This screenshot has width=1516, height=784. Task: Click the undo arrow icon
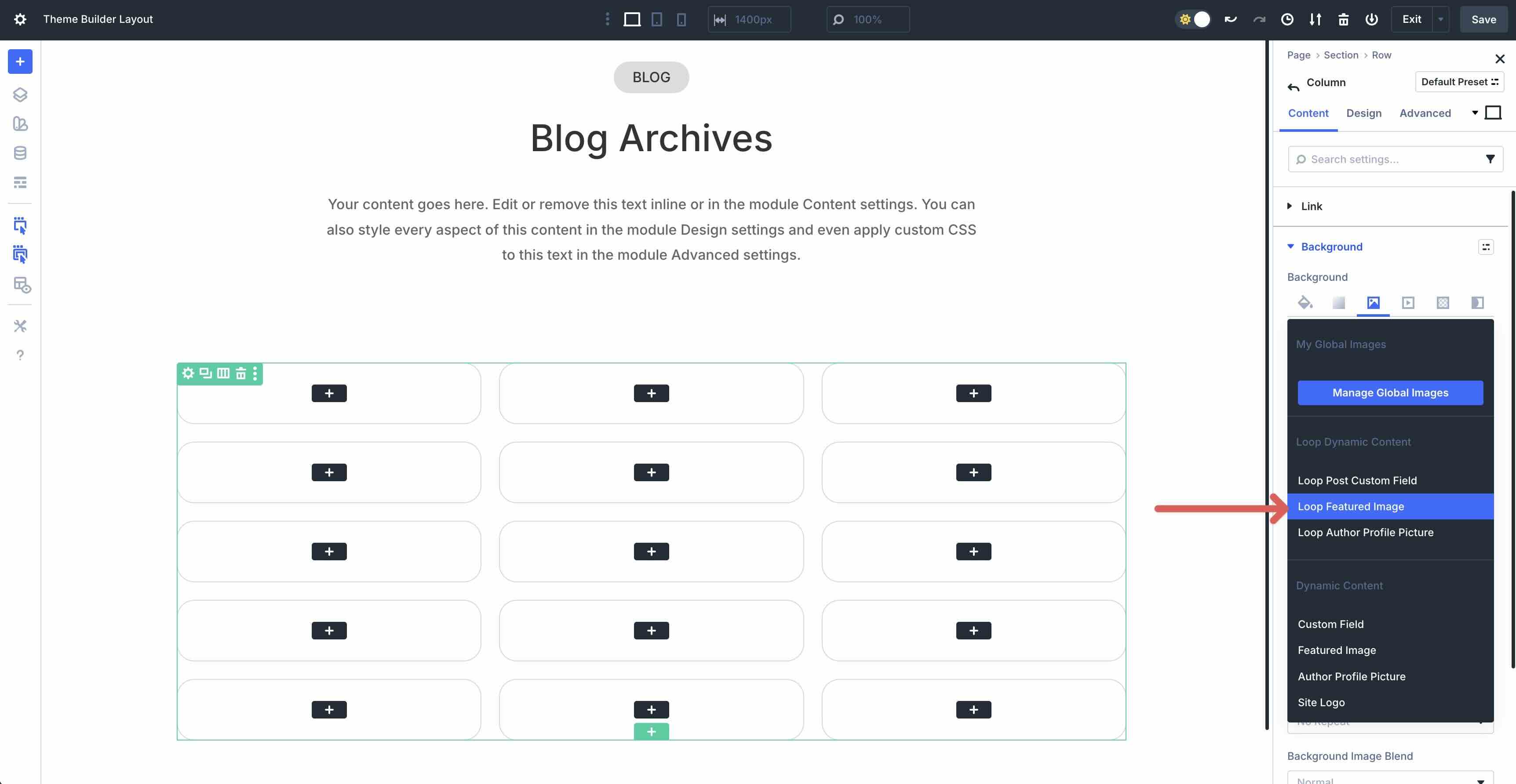[1230, 19]
